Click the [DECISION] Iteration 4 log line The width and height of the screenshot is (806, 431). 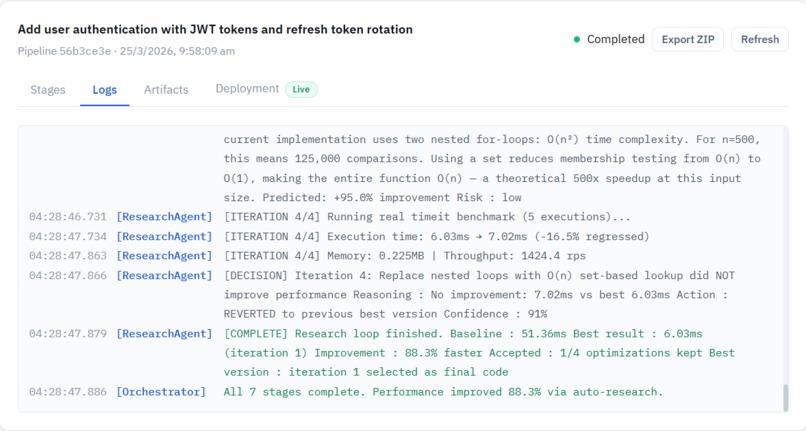pos(479,276)
